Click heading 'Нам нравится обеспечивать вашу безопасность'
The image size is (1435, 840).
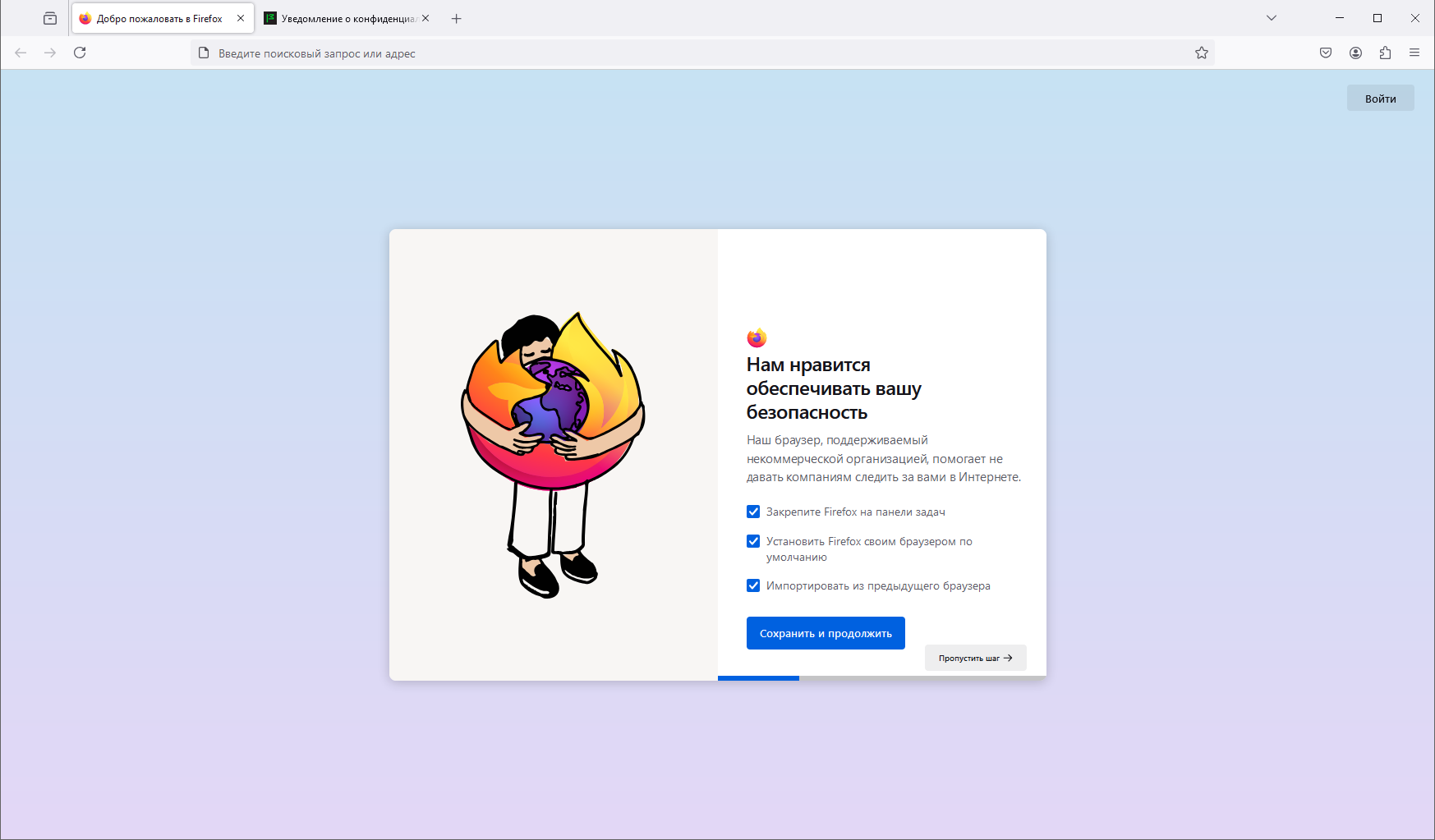(834, 388)
